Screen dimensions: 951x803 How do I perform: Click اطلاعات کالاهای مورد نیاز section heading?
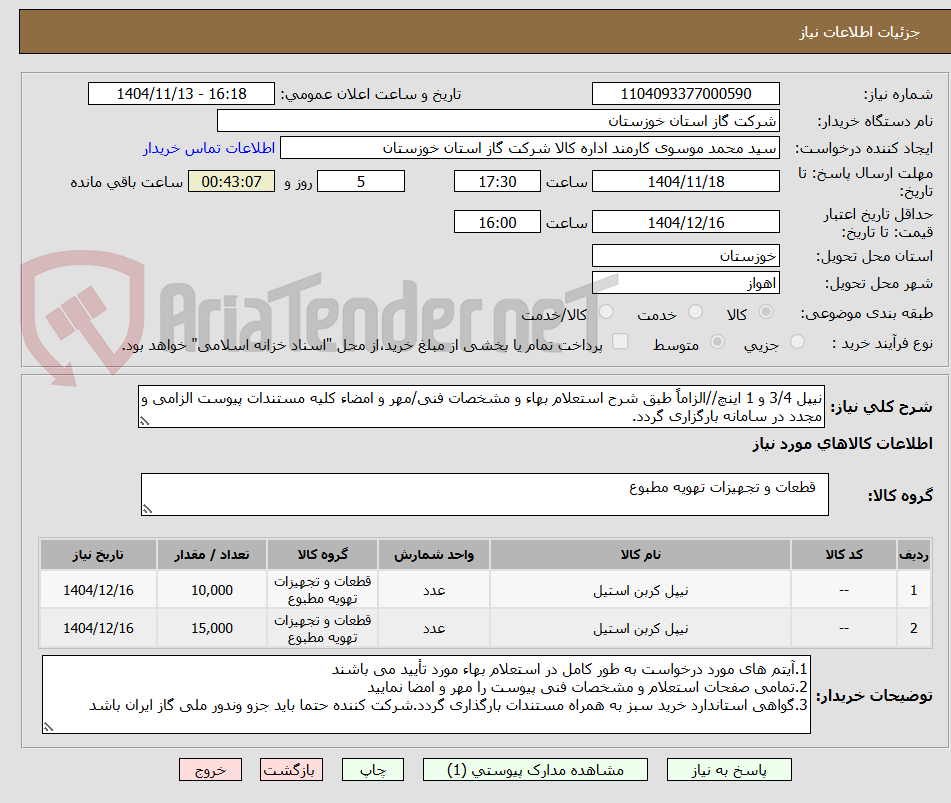pyautogui.click(x=842, y=444)
